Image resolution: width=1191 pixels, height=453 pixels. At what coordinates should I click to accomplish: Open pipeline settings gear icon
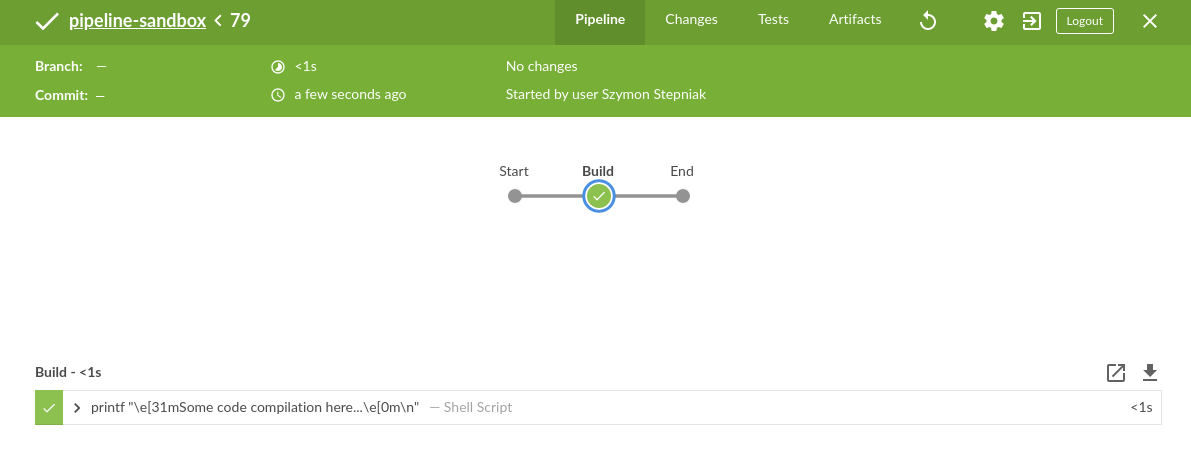[x=993, y=21]
